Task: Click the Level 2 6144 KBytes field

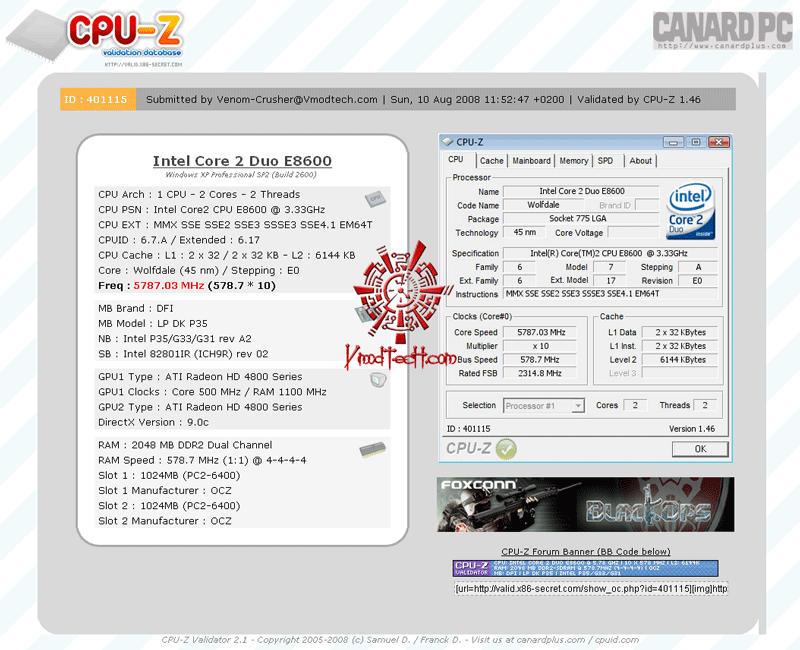Action: [x=680, y=360]
